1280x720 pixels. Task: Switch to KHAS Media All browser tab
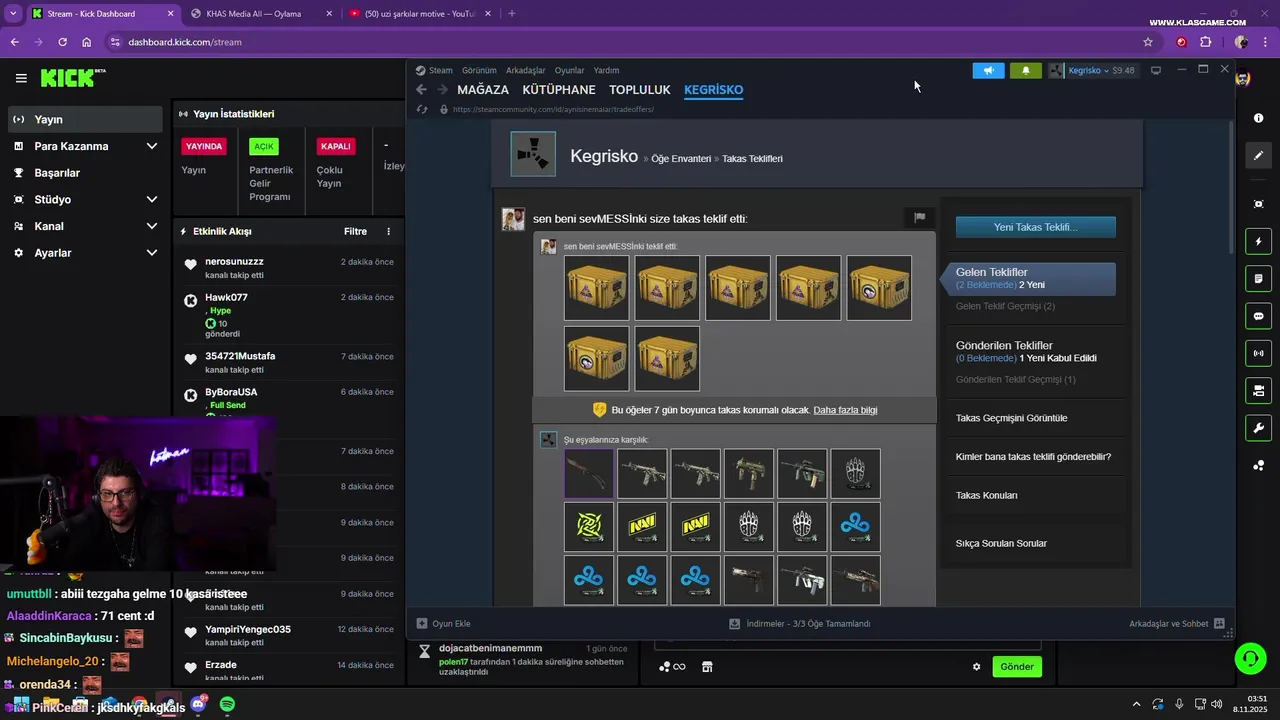(260, 14)
